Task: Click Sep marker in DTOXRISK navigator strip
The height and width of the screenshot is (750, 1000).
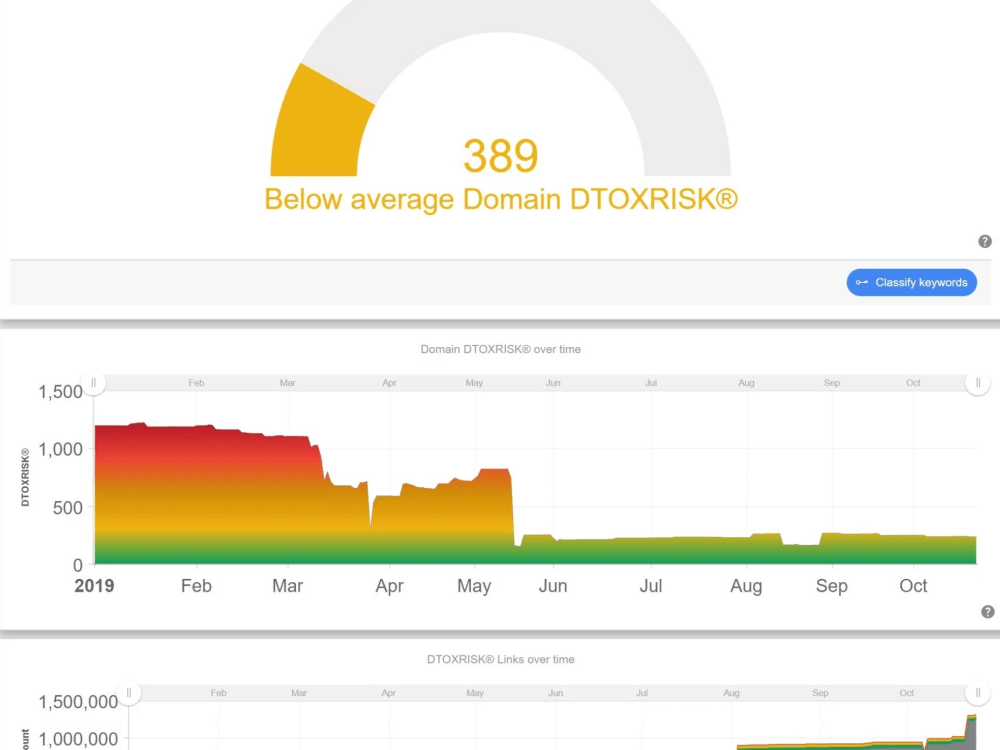Action: [x=832, y=383]
